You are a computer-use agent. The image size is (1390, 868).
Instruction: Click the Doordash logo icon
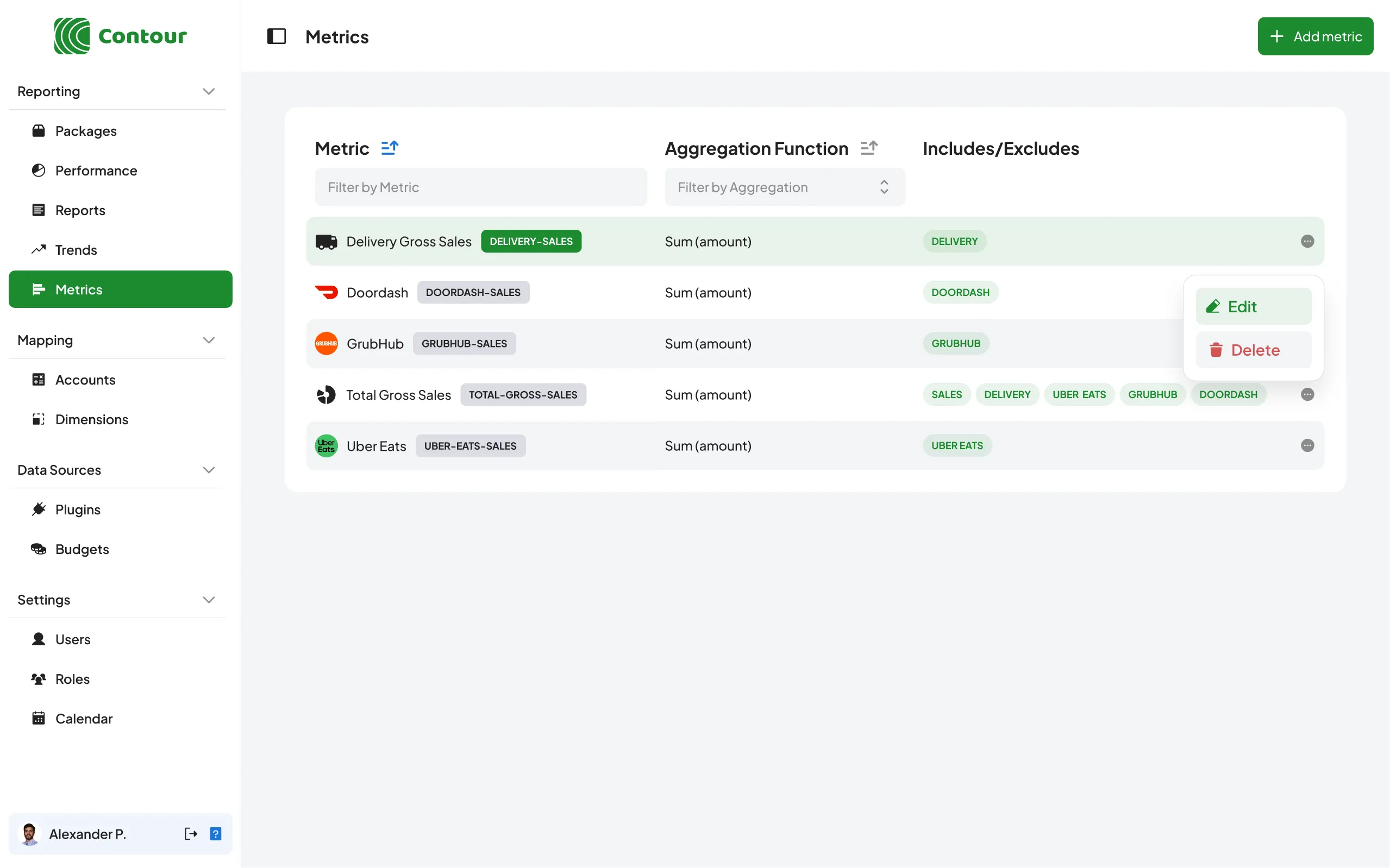pyautogui.click(x=326, y=292)
